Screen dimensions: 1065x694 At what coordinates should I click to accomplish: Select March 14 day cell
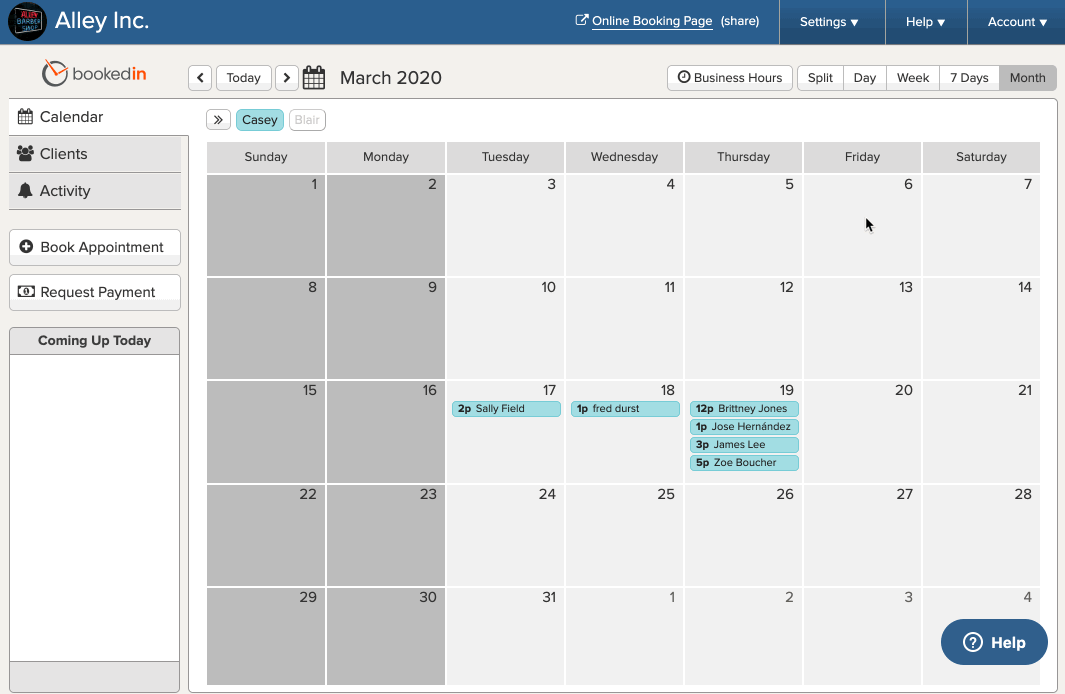coord(981,329)
